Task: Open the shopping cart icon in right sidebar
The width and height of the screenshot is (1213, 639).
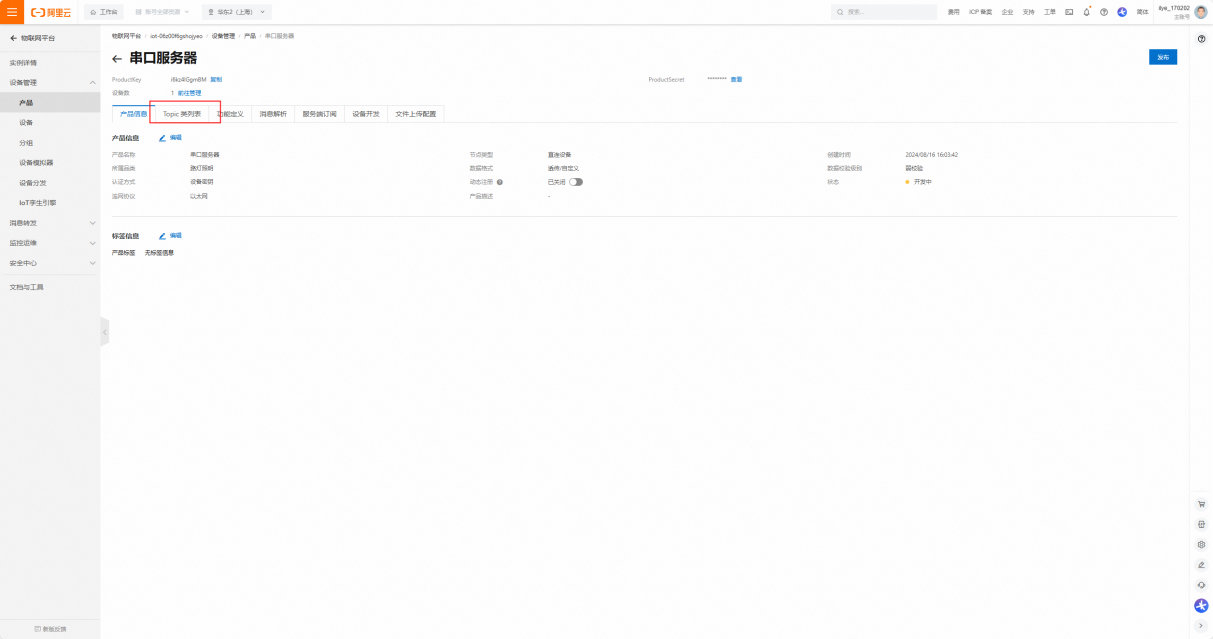Action: coord(1201,504)
